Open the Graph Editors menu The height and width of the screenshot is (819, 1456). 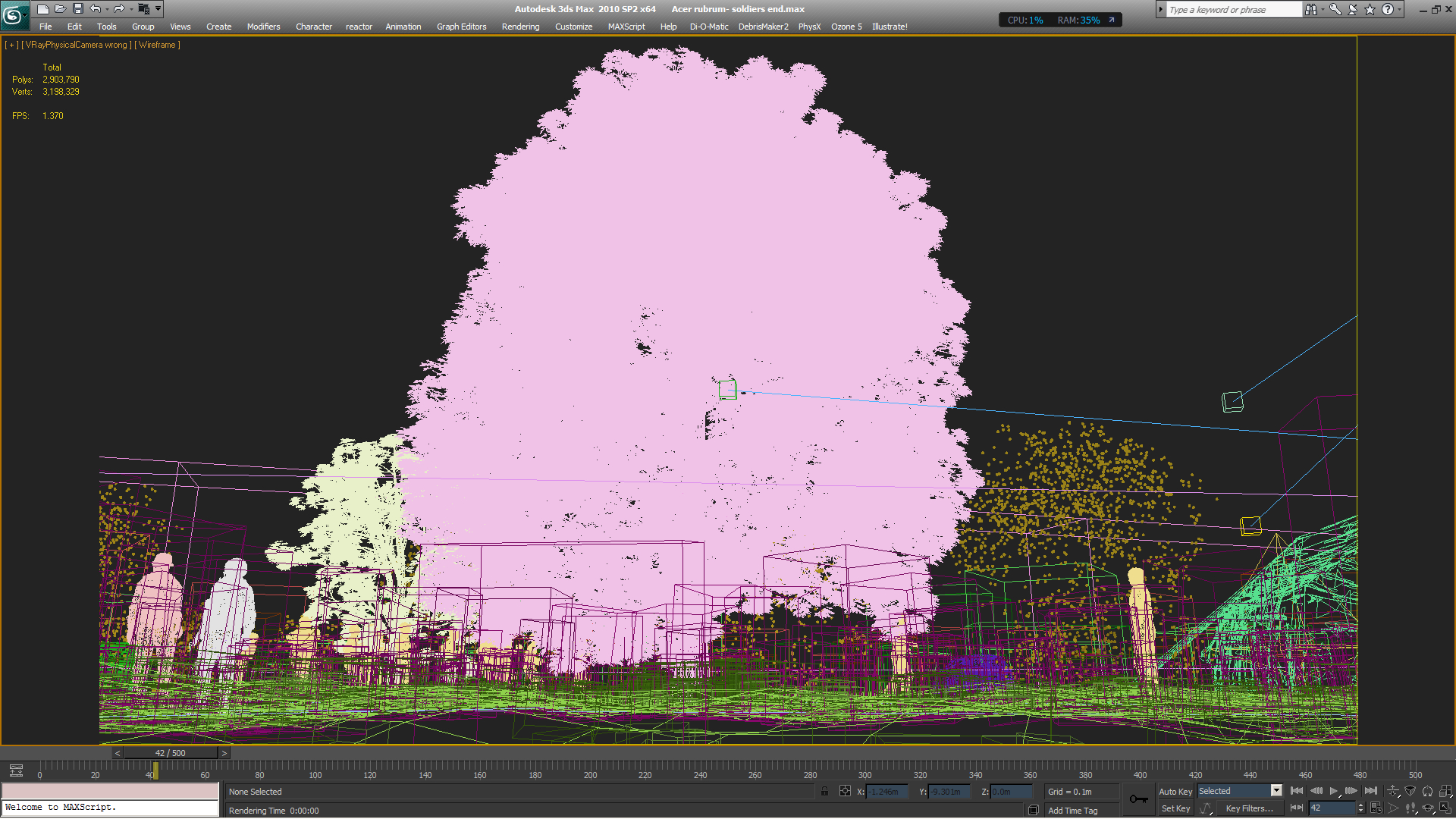point(461,27)
